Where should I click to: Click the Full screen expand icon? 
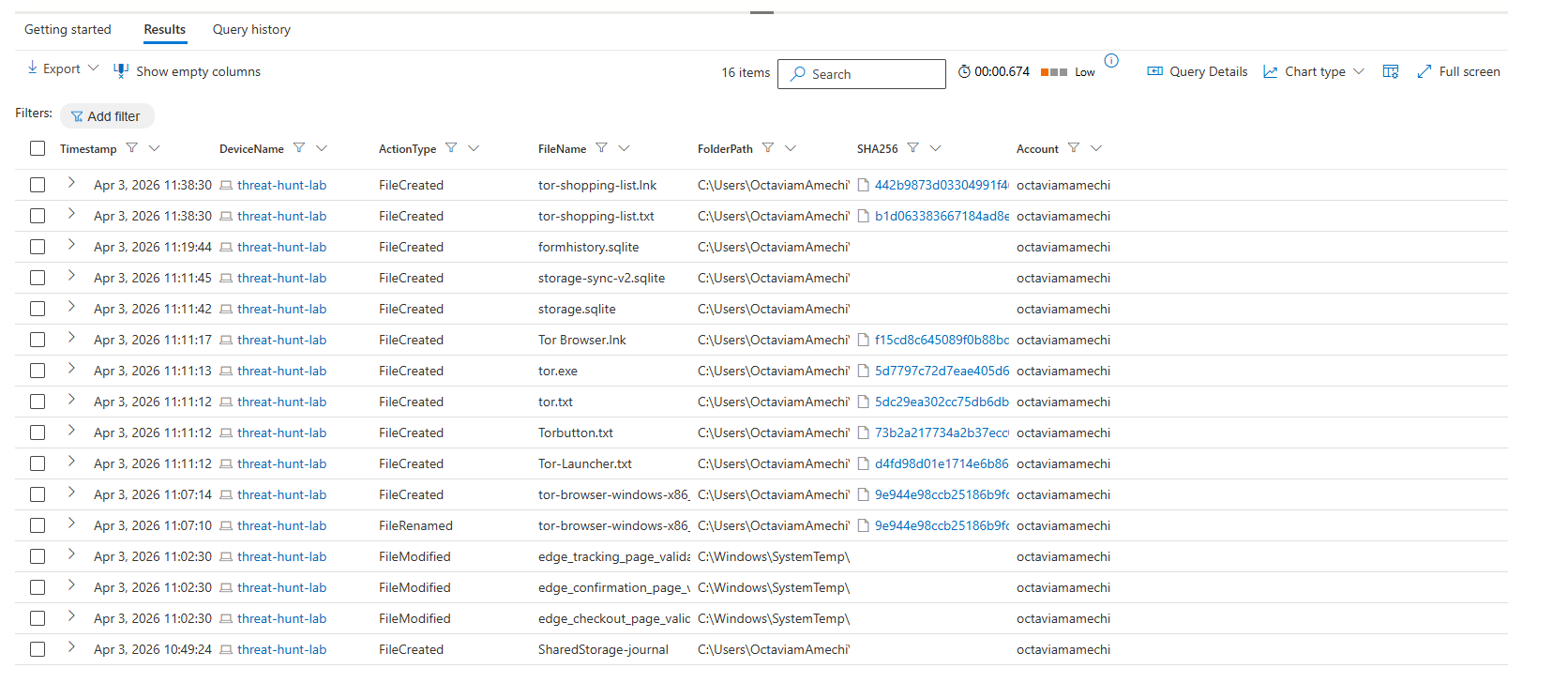[x=1425, y=71]
